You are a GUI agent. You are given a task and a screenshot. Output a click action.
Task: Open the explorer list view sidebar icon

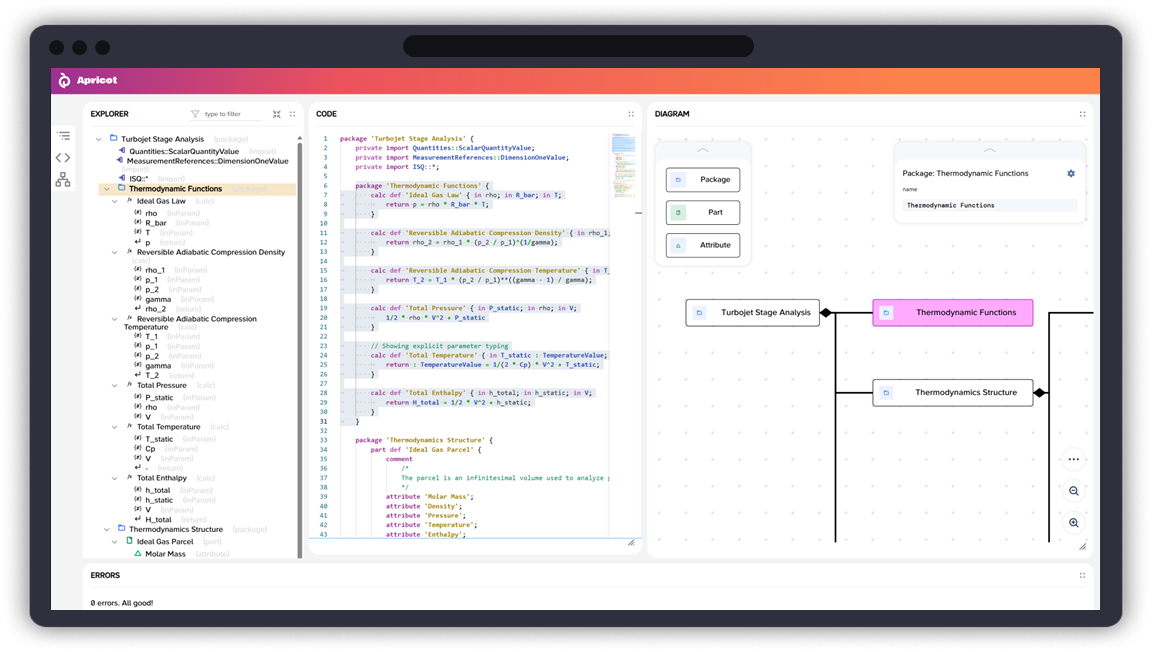click(x=63, y=135)
